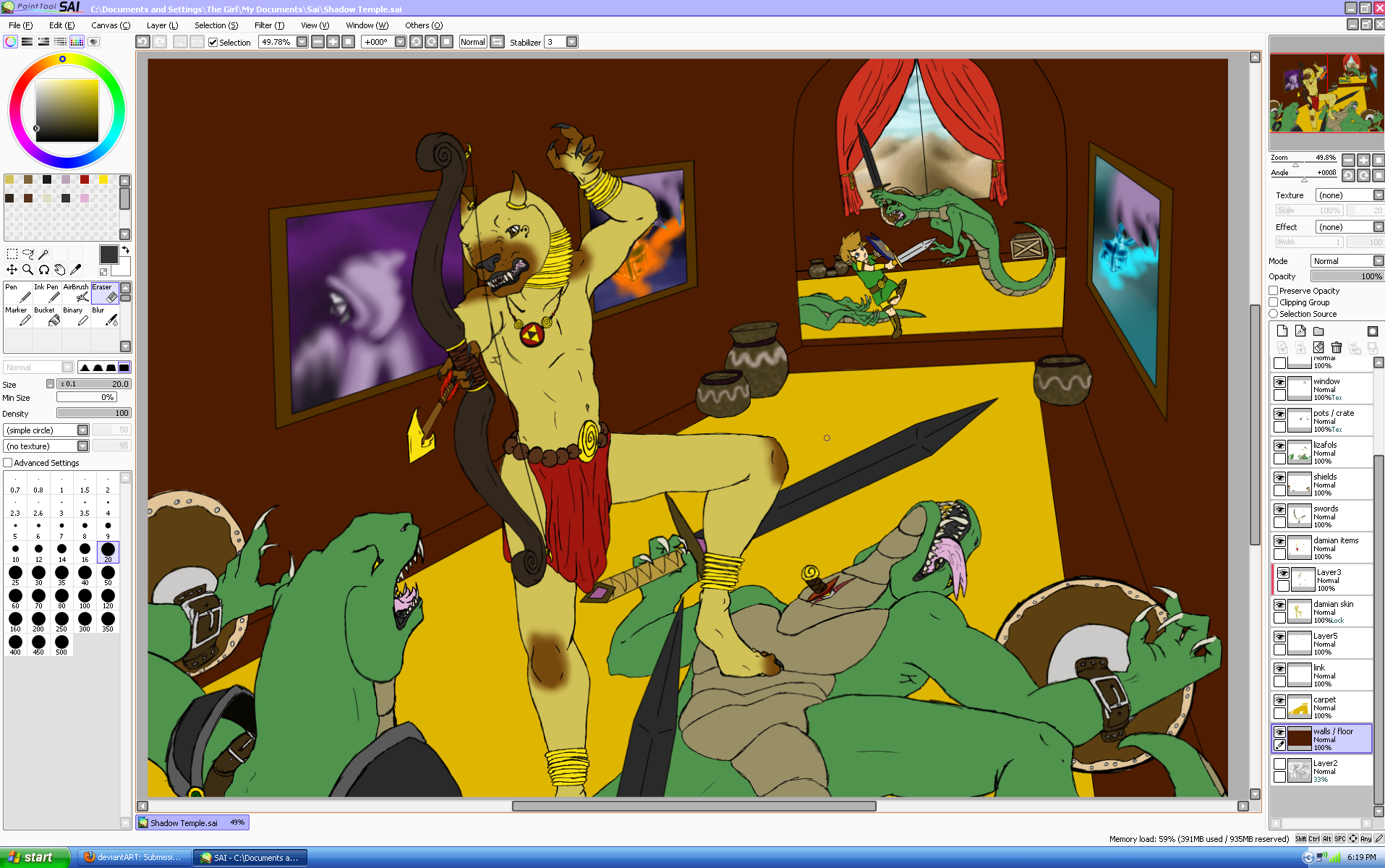Choose the Bucket fill tool

47,316
